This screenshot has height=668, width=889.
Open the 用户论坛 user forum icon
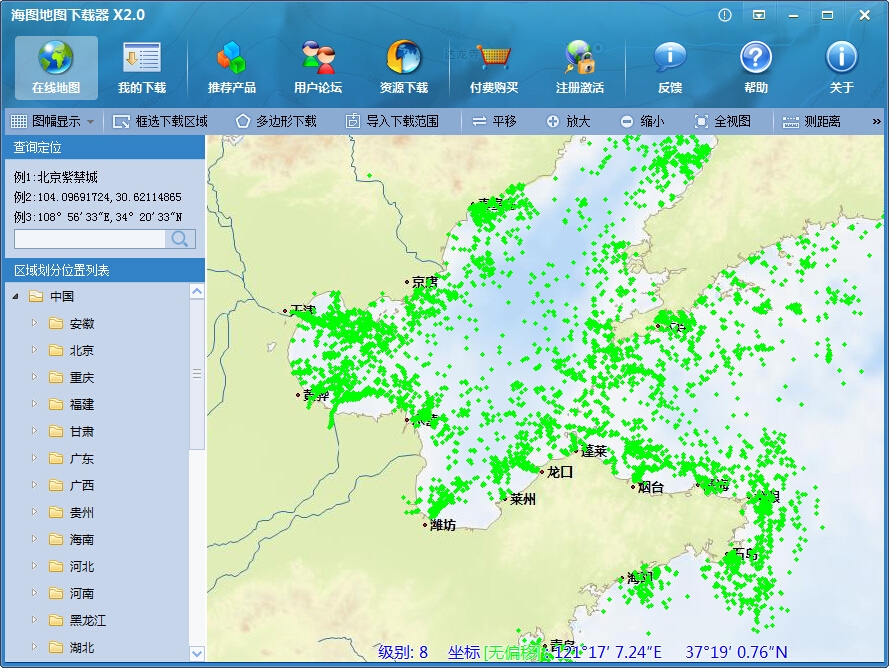(318, 67)
